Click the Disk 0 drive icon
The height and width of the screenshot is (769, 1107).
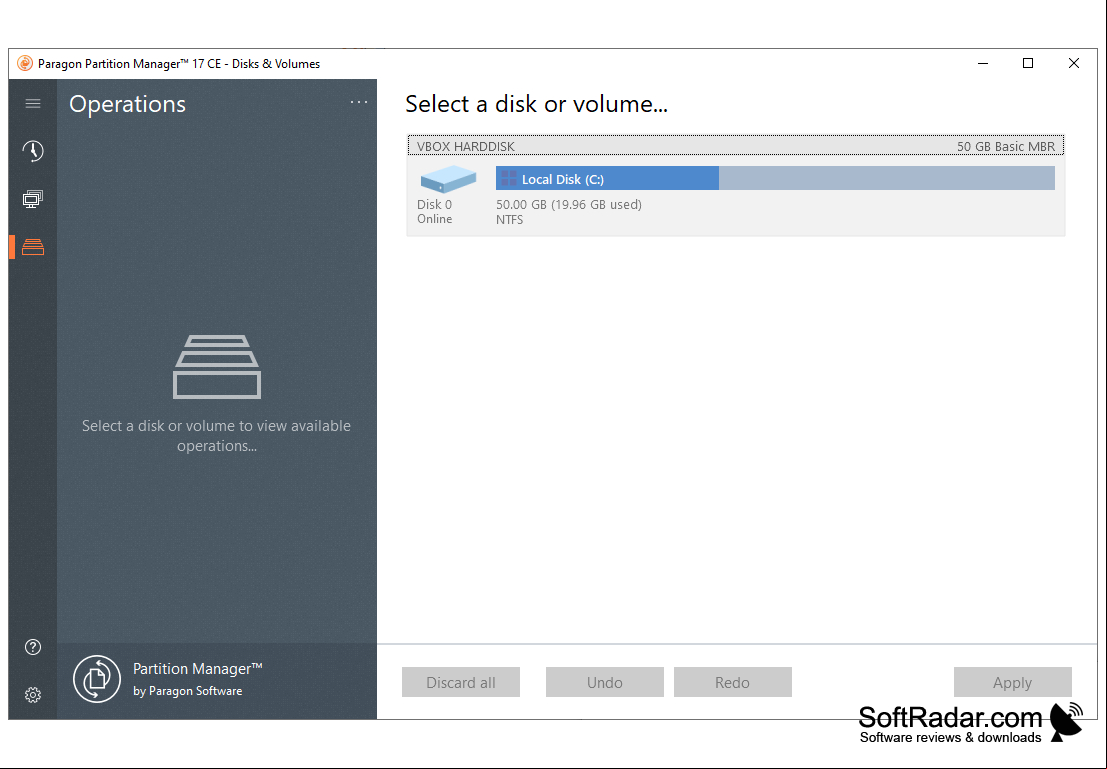tap(448, 179)
